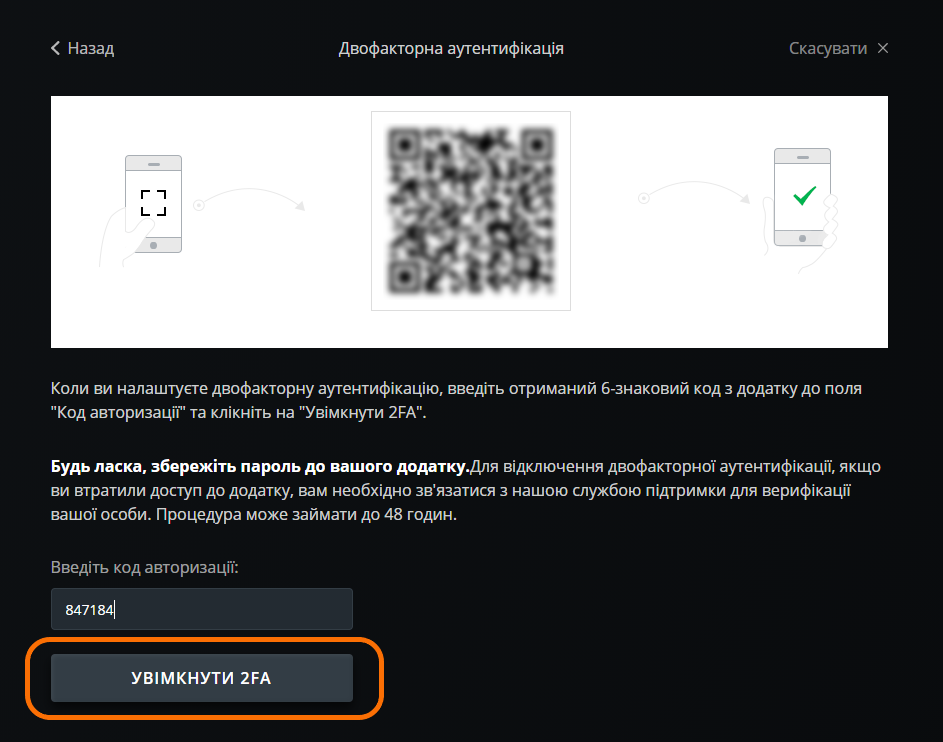Click the Назад back chevron arrow
Image resolution: width=943 pixels, height=742 pixels.
pos(55,48)
